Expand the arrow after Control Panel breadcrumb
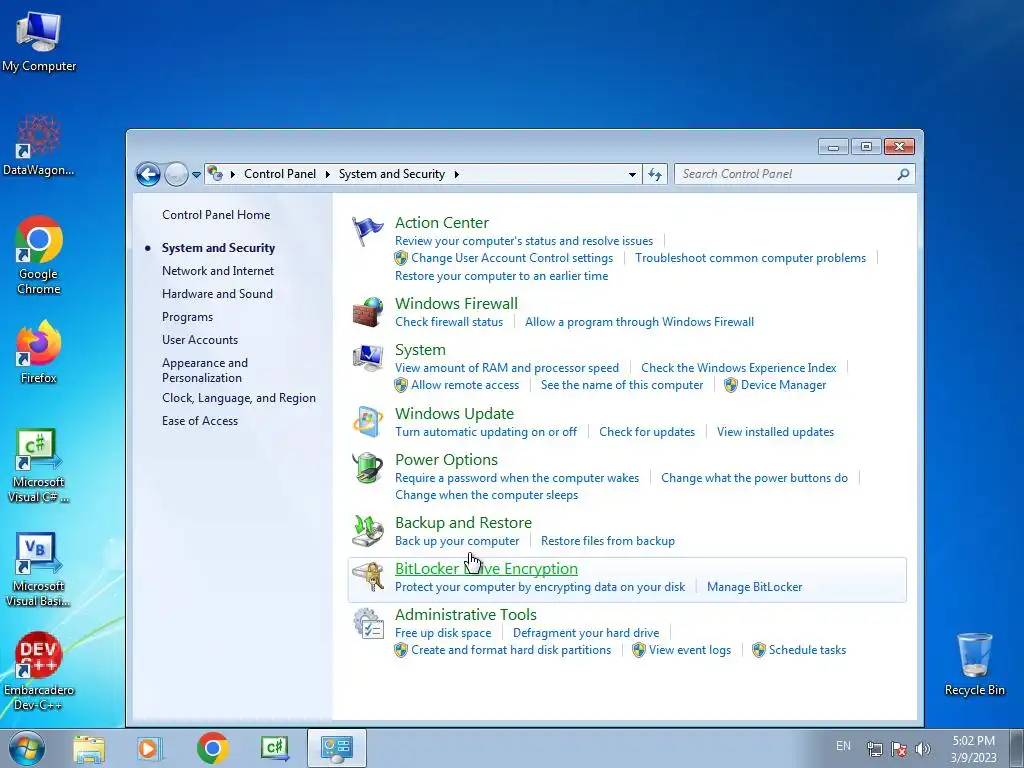The height and width of the screenshot is (768, 1024). [327, 174]
